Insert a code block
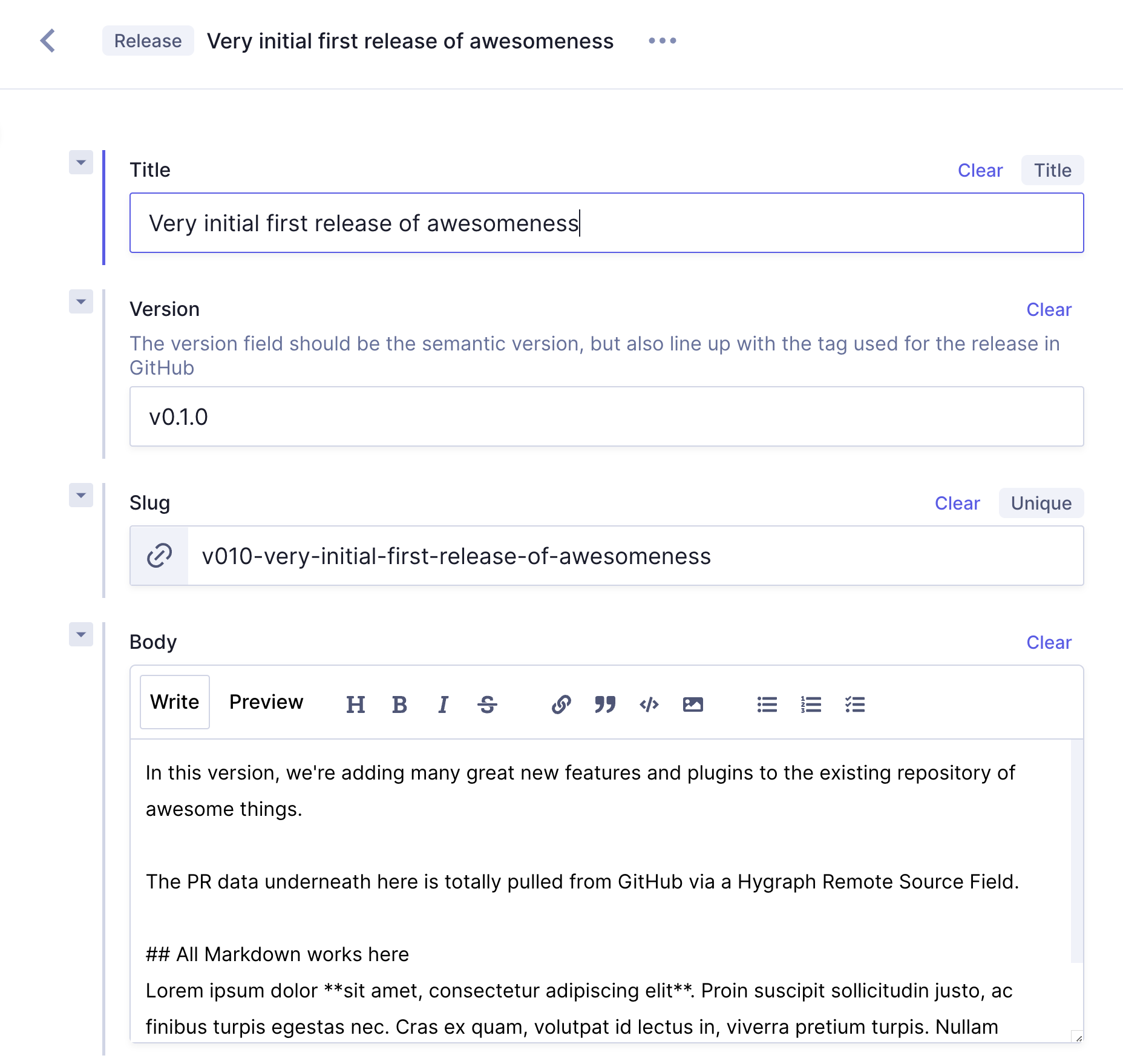 tap(649, 703)
